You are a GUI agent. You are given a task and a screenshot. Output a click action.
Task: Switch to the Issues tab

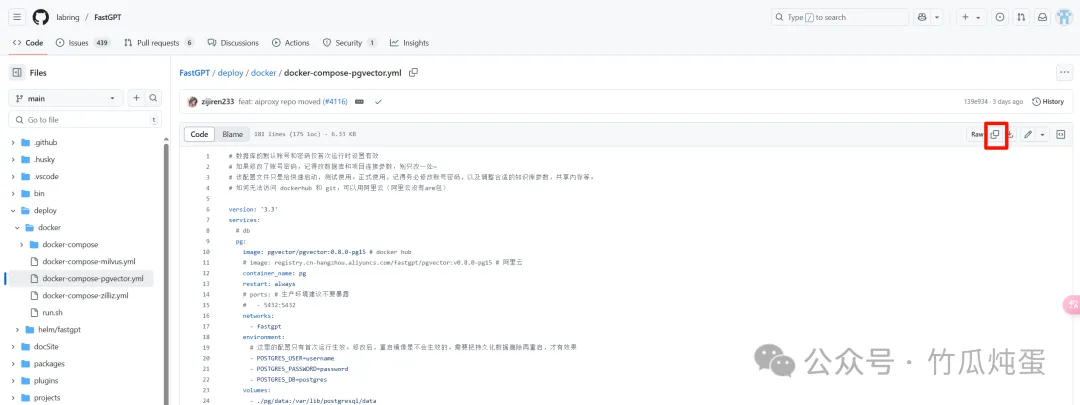[83, 43]
